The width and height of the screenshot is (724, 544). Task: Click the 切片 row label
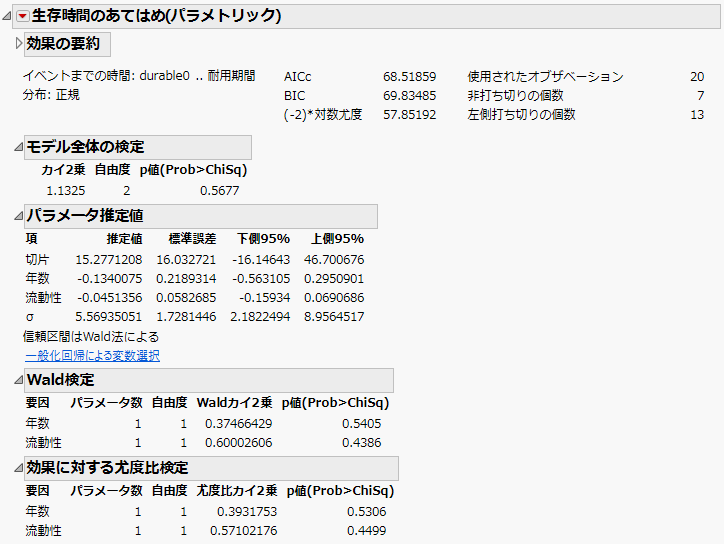37,260
